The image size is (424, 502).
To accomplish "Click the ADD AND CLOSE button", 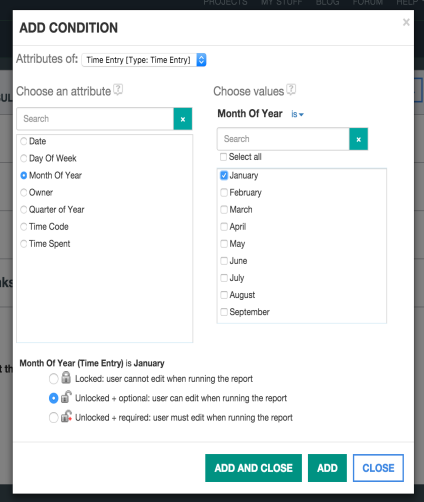I will click(253, 468).
